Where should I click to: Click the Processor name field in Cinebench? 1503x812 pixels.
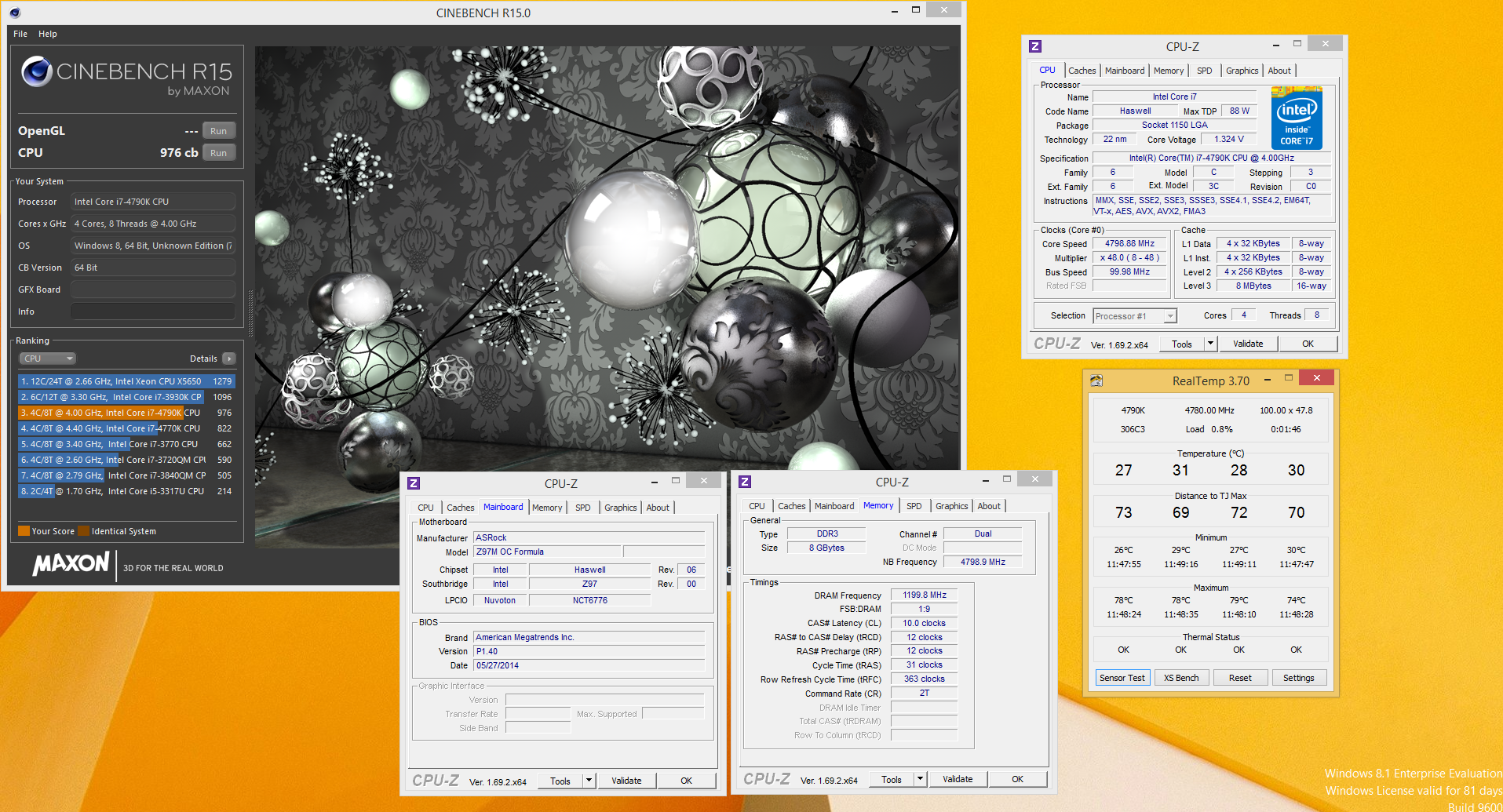153,202
